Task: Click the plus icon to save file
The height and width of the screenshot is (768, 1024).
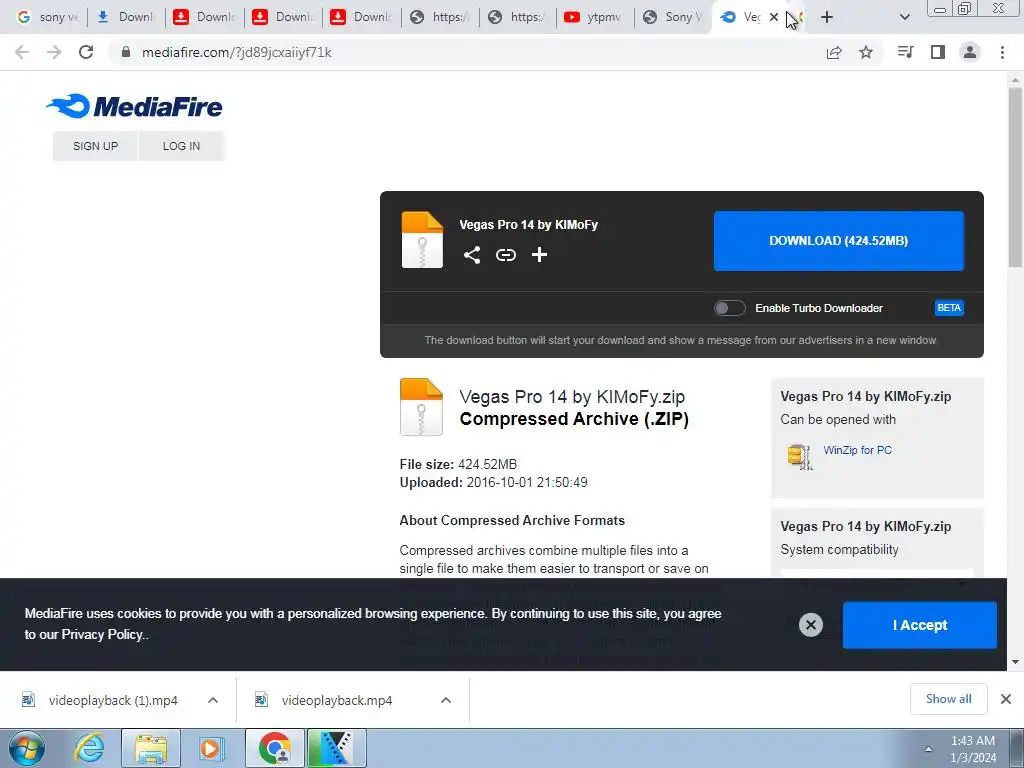Action: pos(539,255)
